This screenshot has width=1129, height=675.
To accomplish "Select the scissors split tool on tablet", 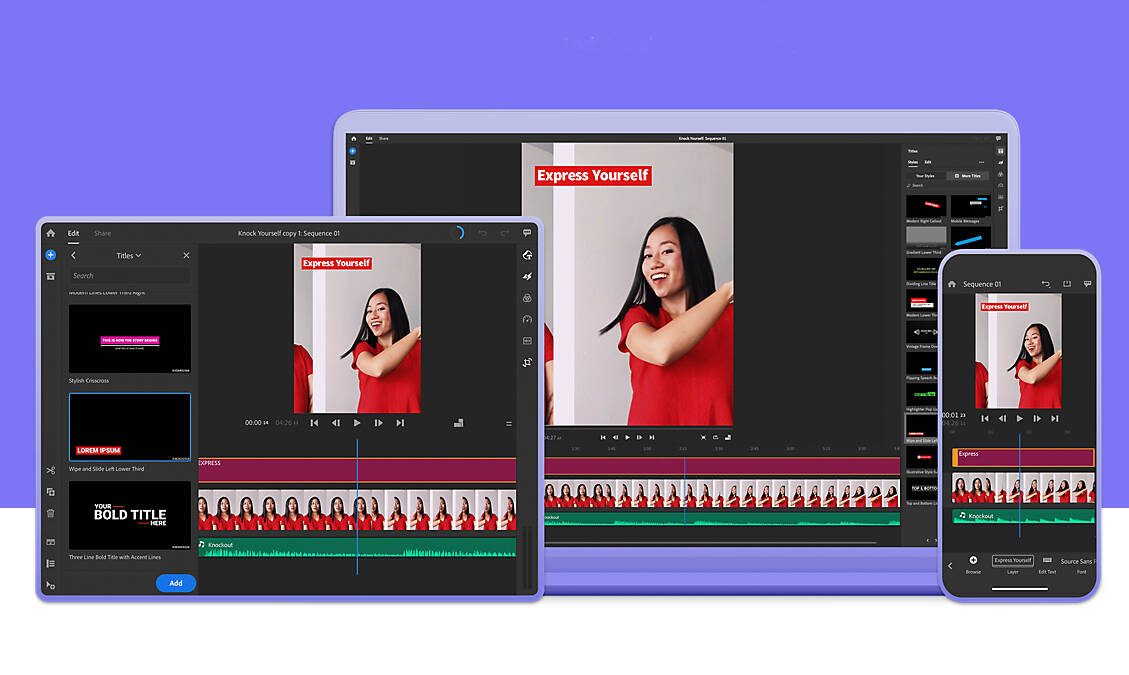I will (50, 470).
